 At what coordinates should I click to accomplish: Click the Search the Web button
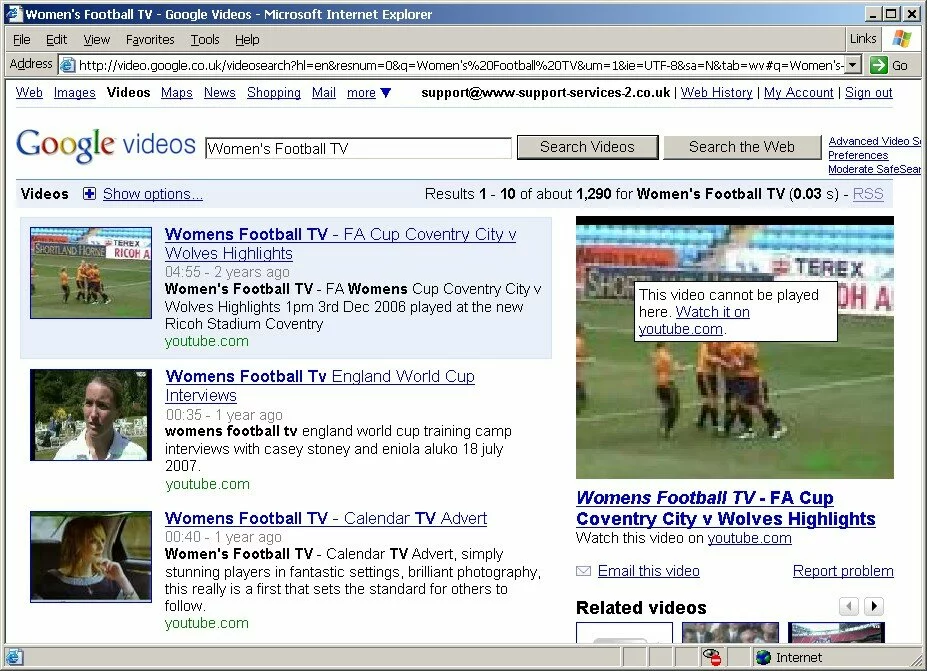tap(742, 147)
